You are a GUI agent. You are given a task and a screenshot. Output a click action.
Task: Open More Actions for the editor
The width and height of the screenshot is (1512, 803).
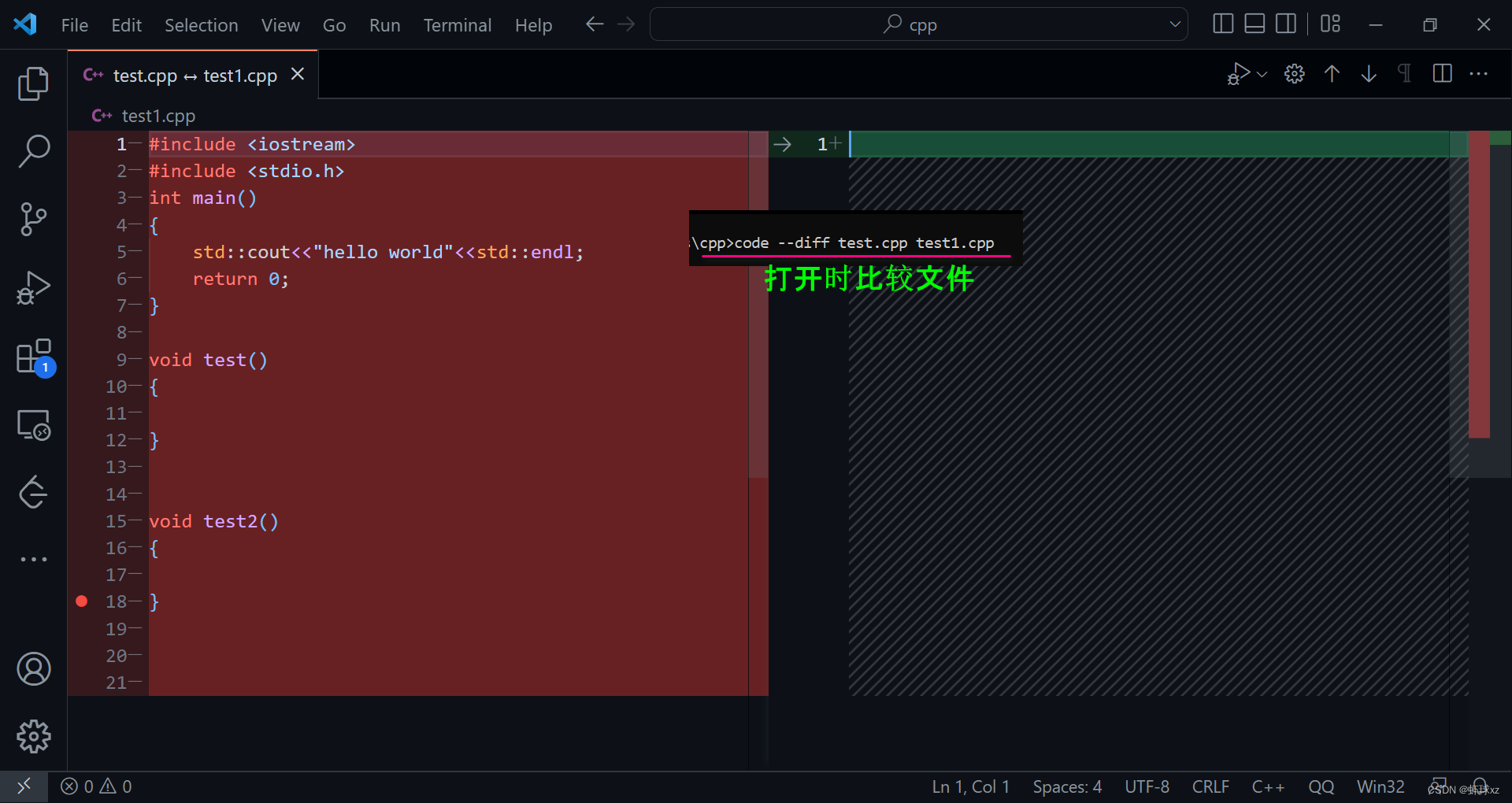point(1479,74)
